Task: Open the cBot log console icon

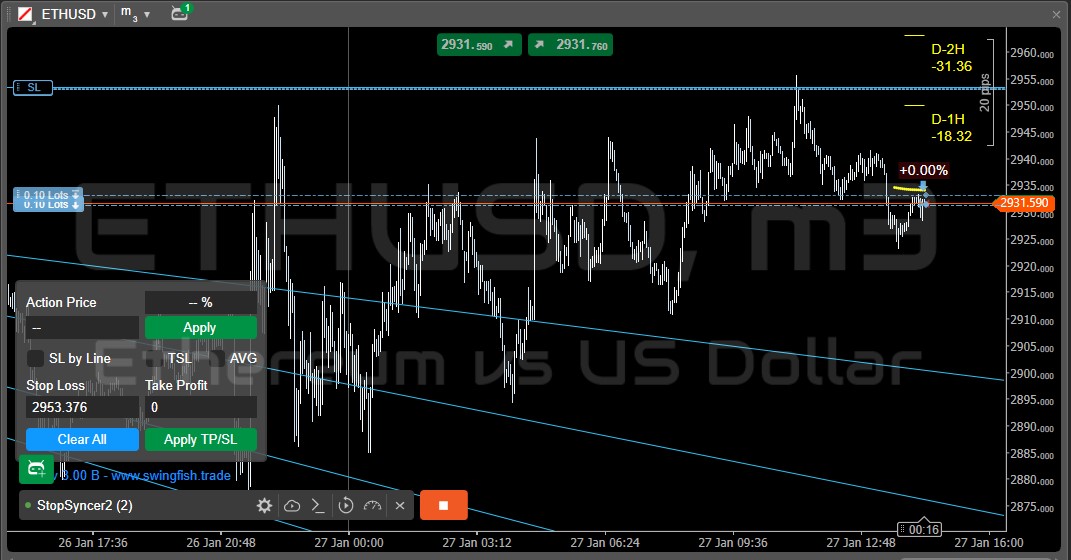Action: pos(318,506)
